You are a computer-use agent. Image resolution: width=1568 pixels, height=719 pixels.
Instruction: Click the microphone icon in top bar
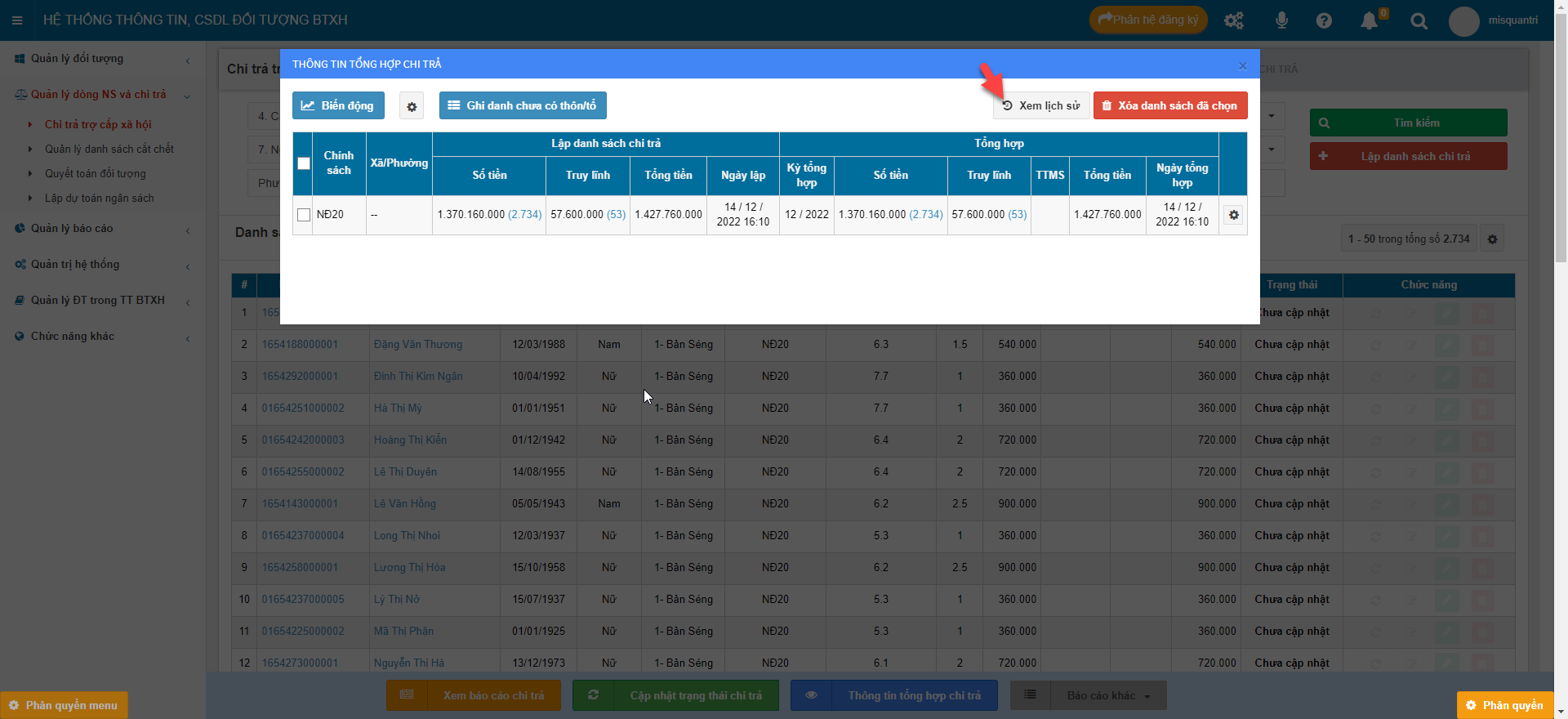pos(1281,20)
